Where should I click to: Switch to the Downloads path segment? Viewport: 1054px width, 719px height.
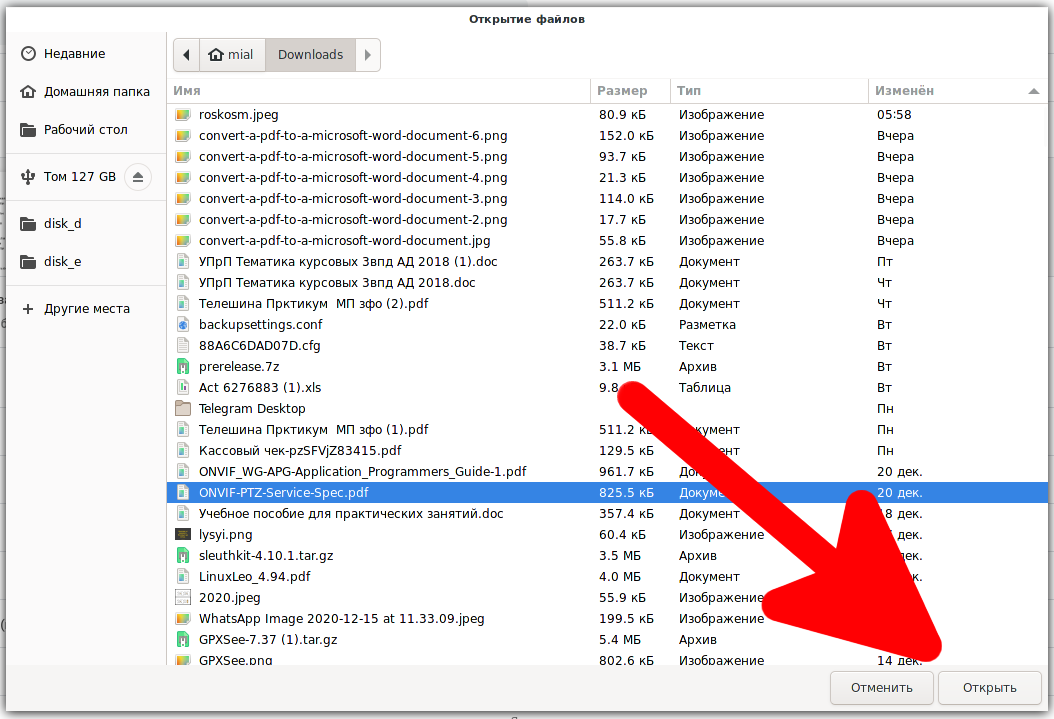point(310,55)
